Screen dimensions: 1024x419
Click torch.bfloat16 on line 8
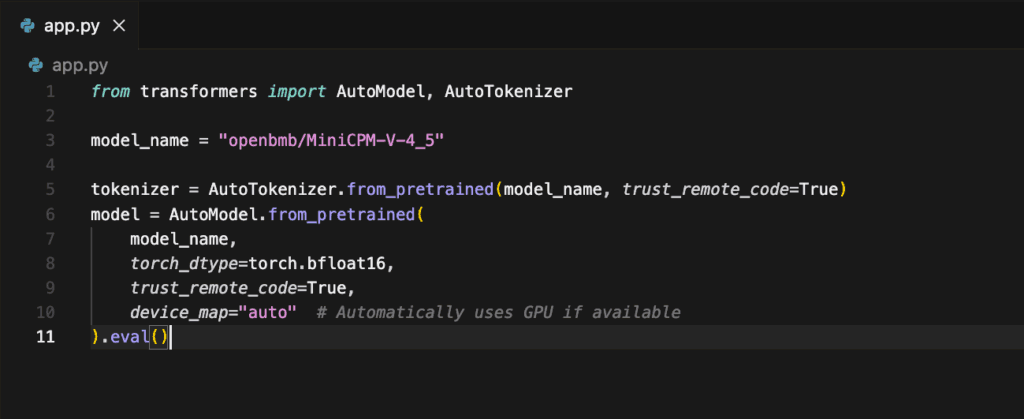click(x=320, y=264)
